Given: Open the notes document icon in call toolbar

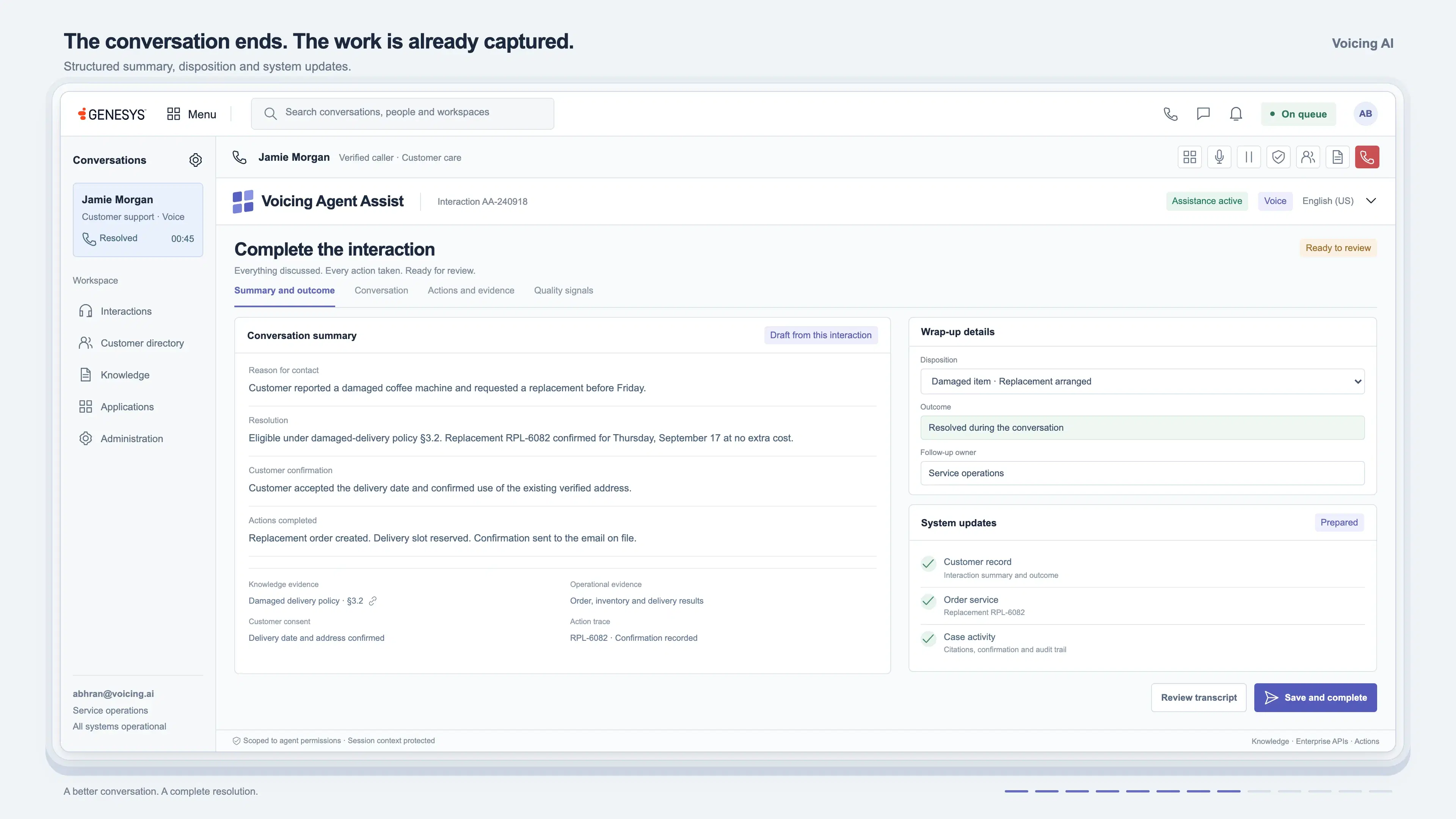Looking at the screenshot, I should pos(1337,157).
